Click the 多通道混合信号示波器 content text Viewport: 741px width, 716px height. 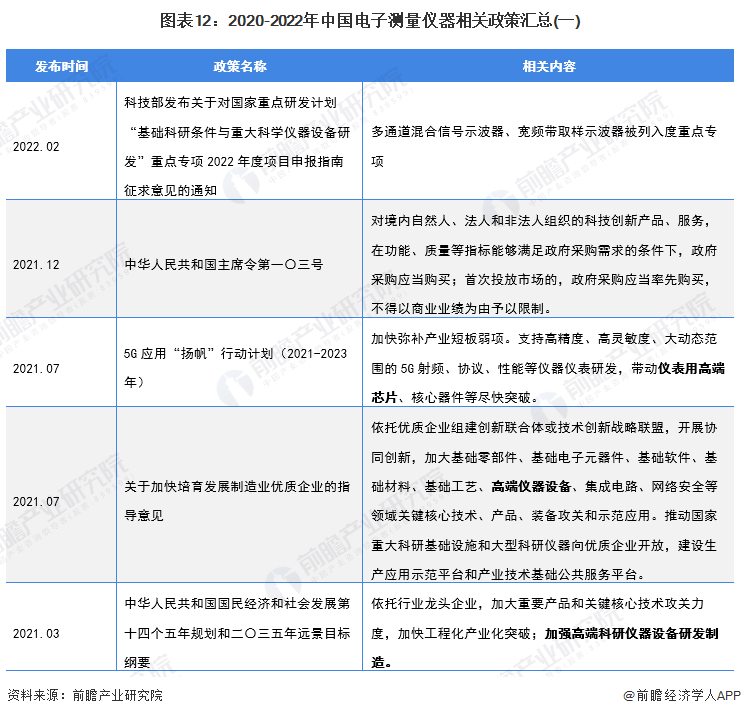pyautogui.click(x=442, y=131)
